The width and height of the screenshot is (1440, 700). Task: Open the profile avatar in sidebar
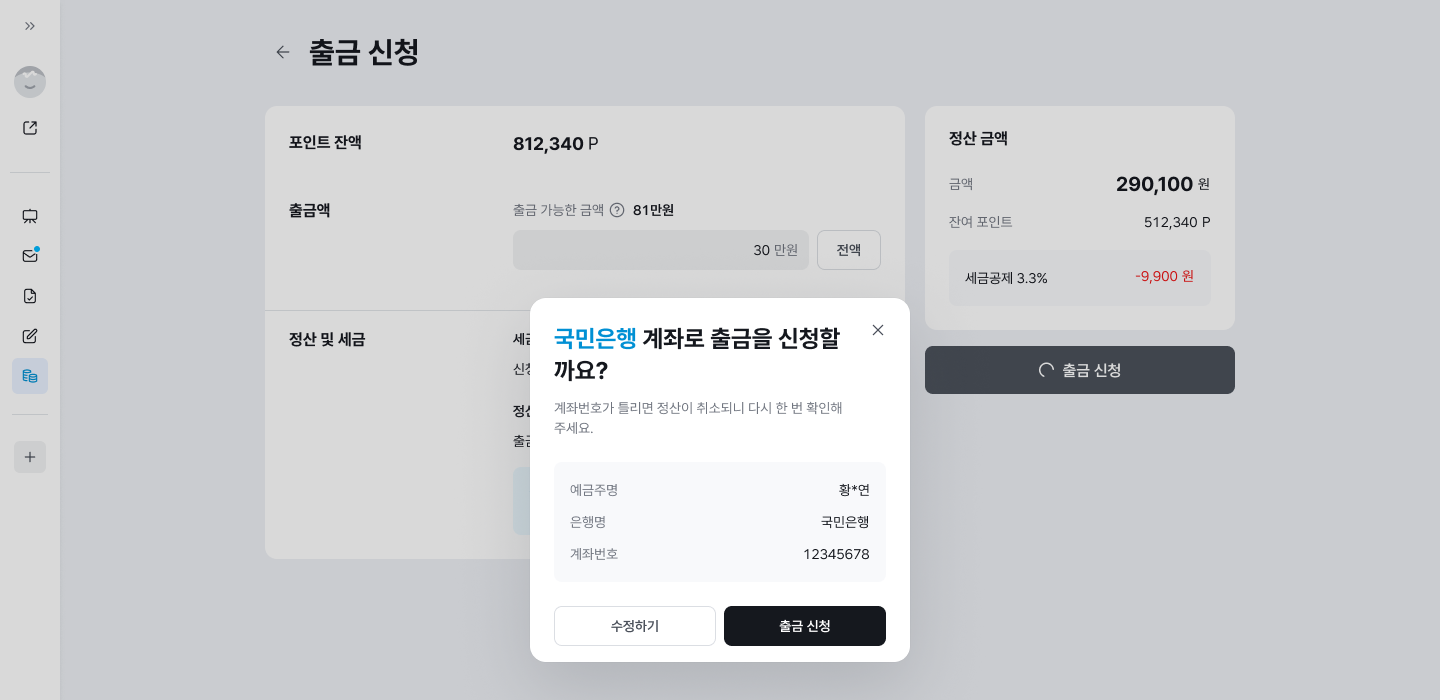(x=30, y=82)
